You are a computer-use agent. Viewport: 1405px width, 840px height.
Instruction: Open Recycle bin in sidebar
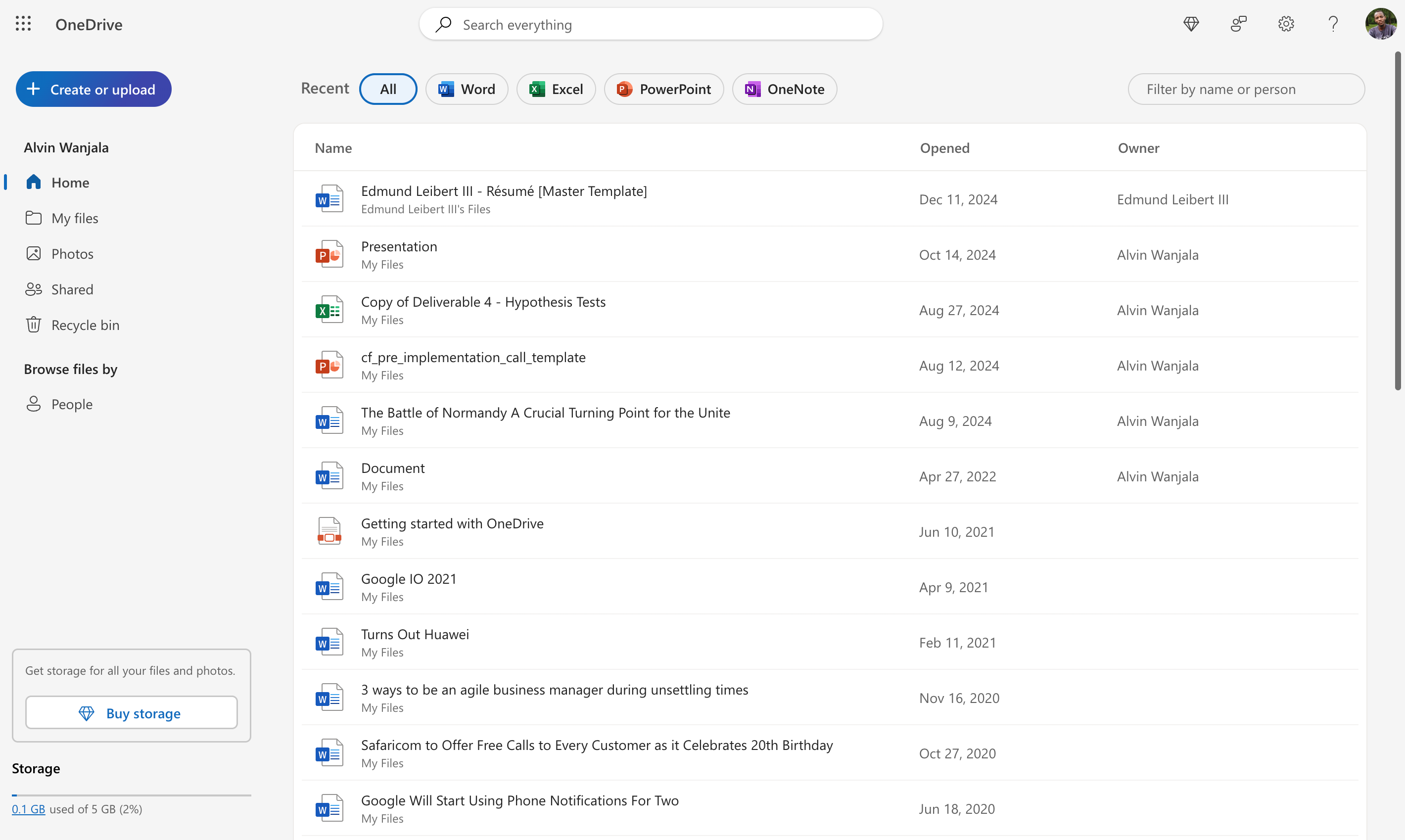[x=85, y=325]
